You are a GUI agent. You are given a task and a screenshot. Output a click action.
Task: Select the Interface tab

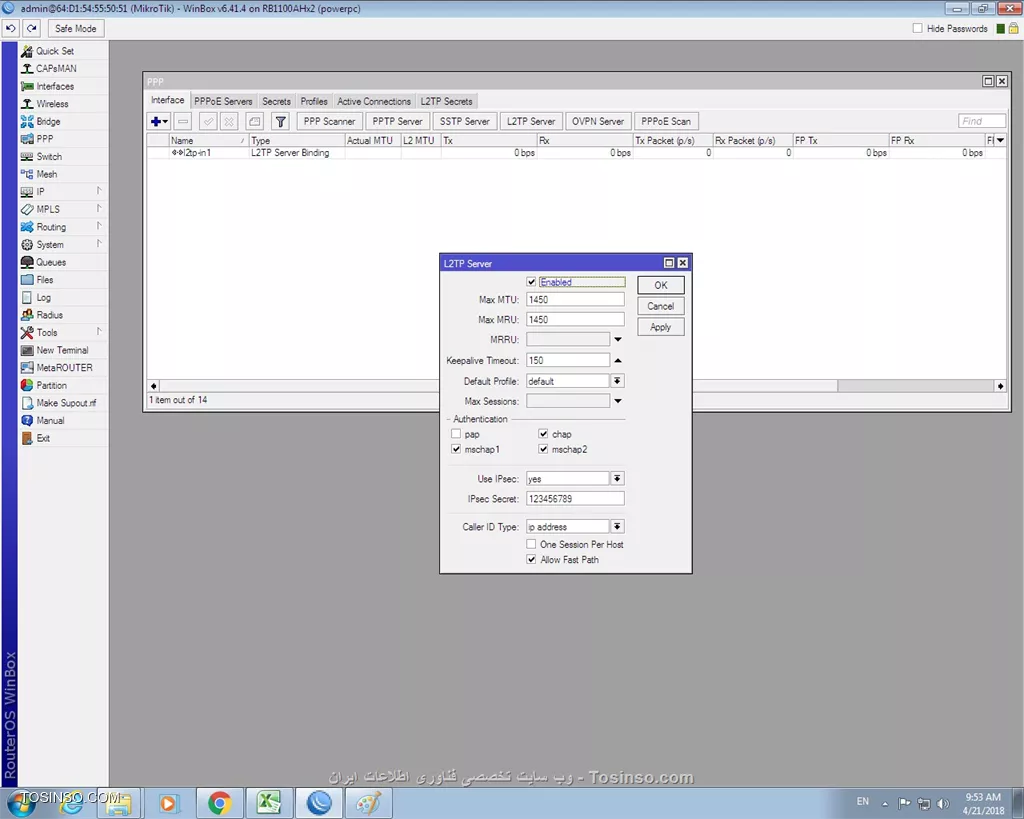tap(167, 101)
